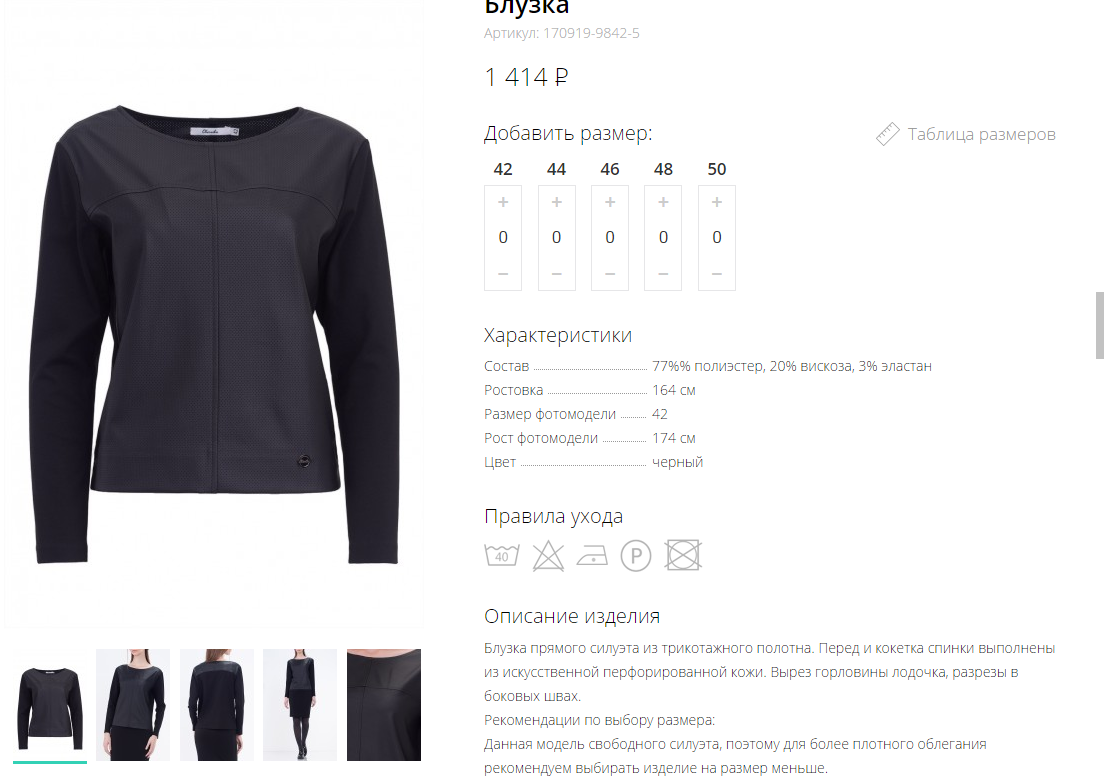Screen dimensions: 1104x784
Task: Click the 40 degree wash care icon
Action: (x=502, y=555)
